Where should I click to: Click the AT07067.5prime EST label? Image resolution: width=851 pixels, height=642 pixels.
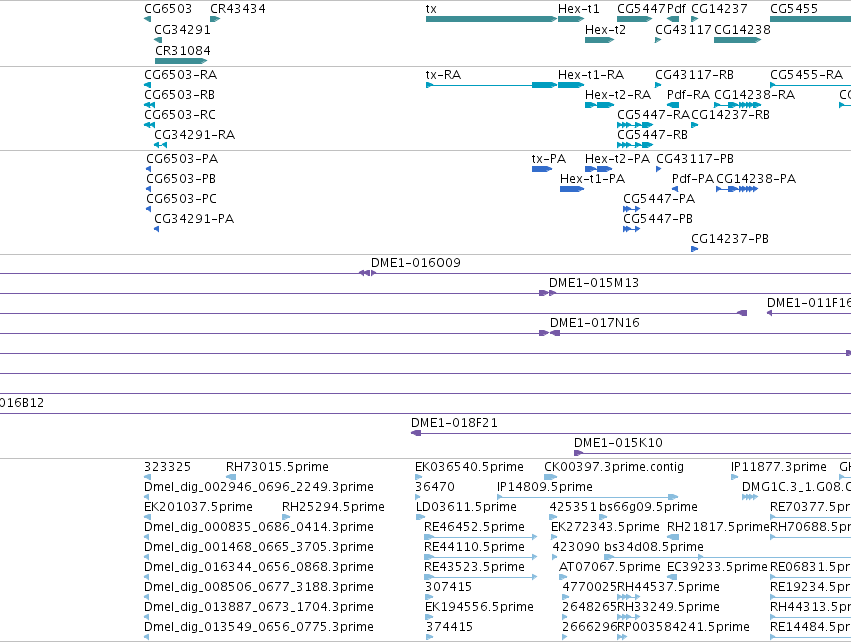coord(609,567)
